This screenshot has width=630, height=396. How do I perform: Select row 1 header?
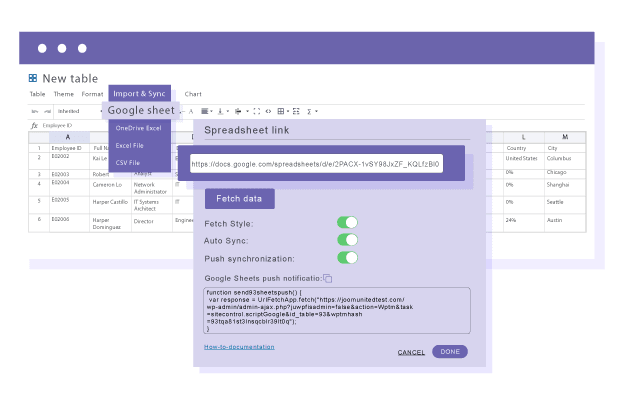39,148
